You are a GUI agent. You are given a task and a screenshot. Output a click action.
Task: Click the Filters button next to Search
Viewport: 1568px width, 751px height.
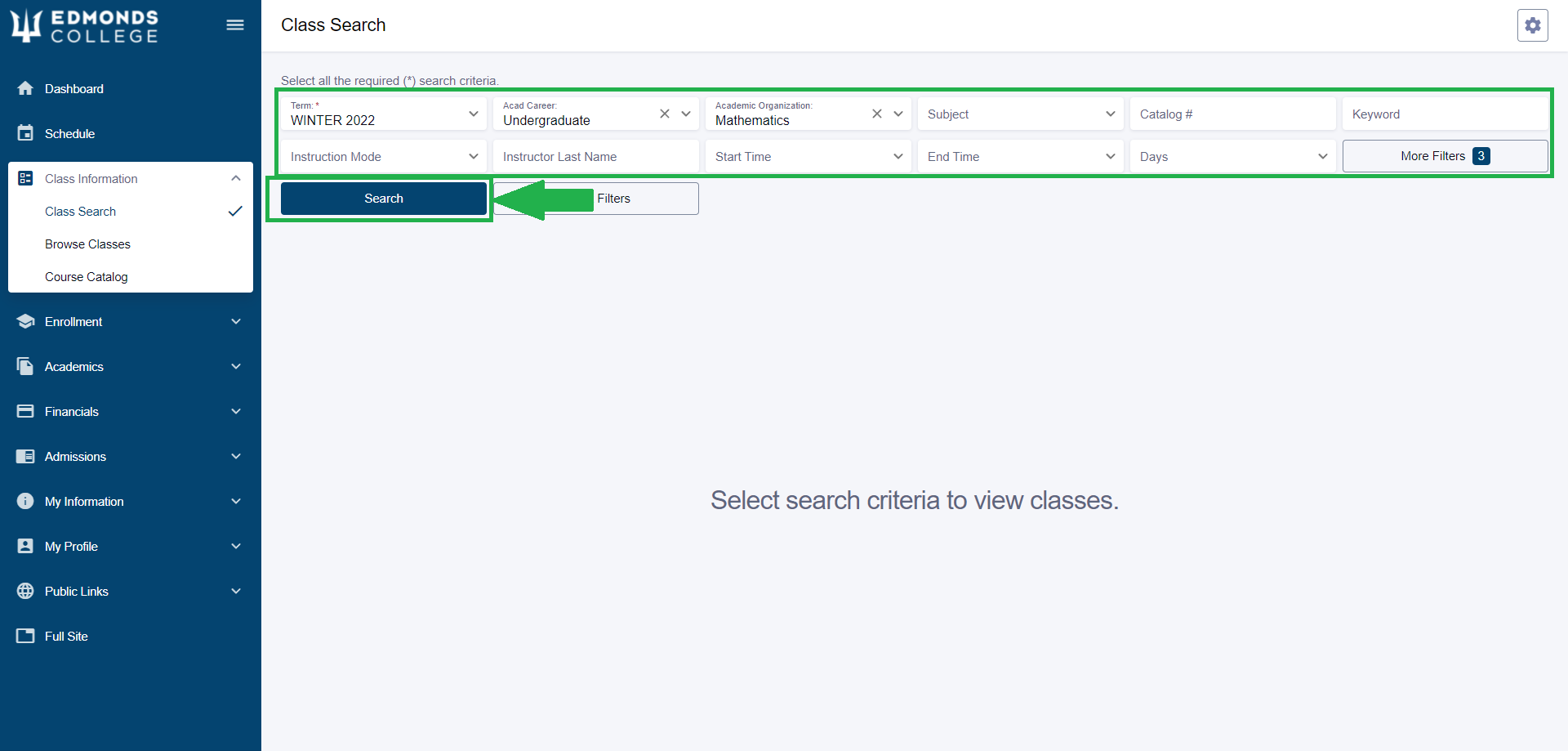tap(596, 199)
